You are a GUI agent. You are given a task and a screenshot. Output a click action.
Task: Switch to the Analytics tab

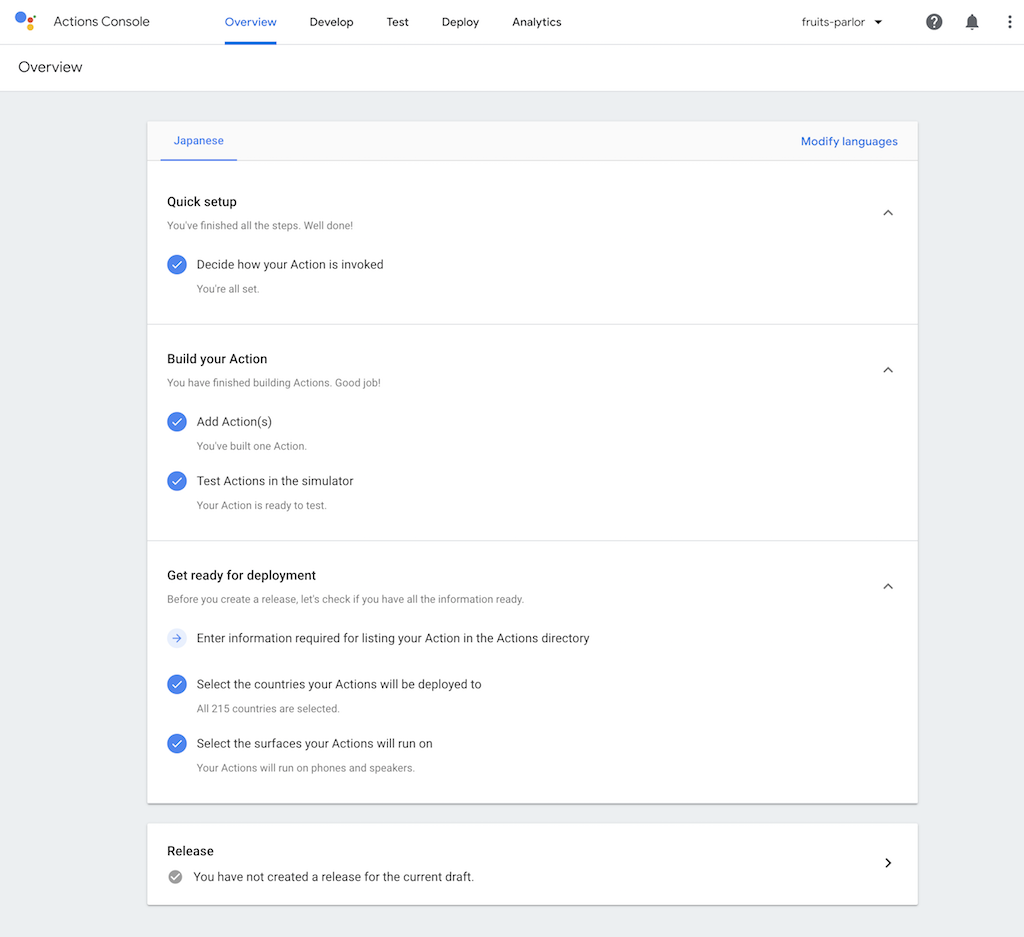coord(537,22)
